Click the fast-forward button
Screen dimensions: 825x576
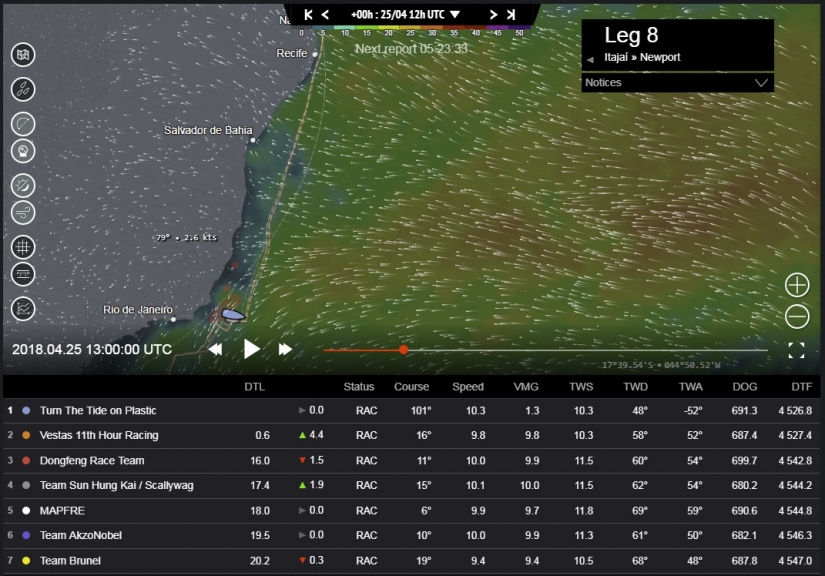(285, 349)
